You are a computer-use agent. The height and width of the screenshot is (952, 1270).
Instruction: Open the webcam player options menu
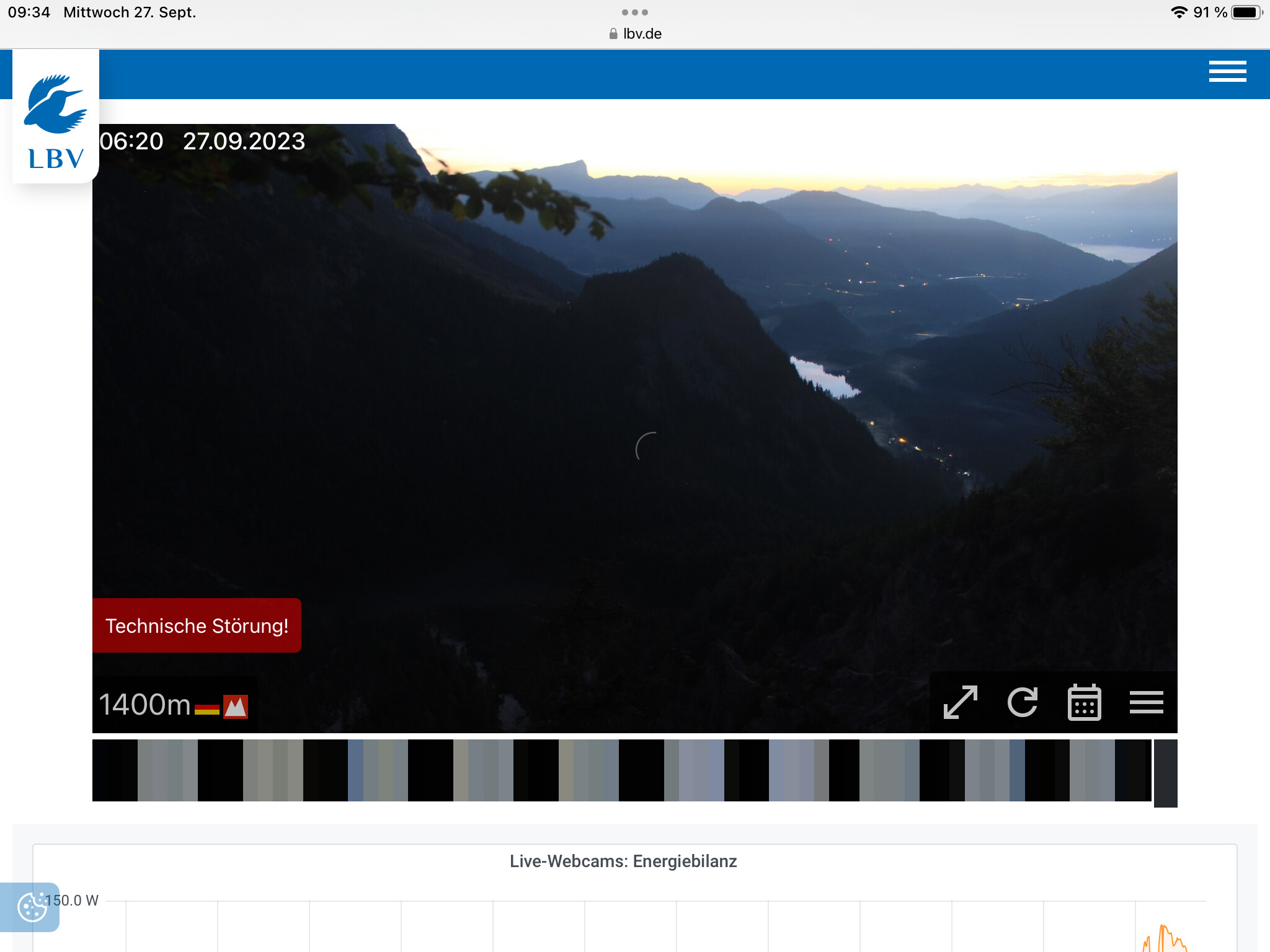(x=1146, y=702)
